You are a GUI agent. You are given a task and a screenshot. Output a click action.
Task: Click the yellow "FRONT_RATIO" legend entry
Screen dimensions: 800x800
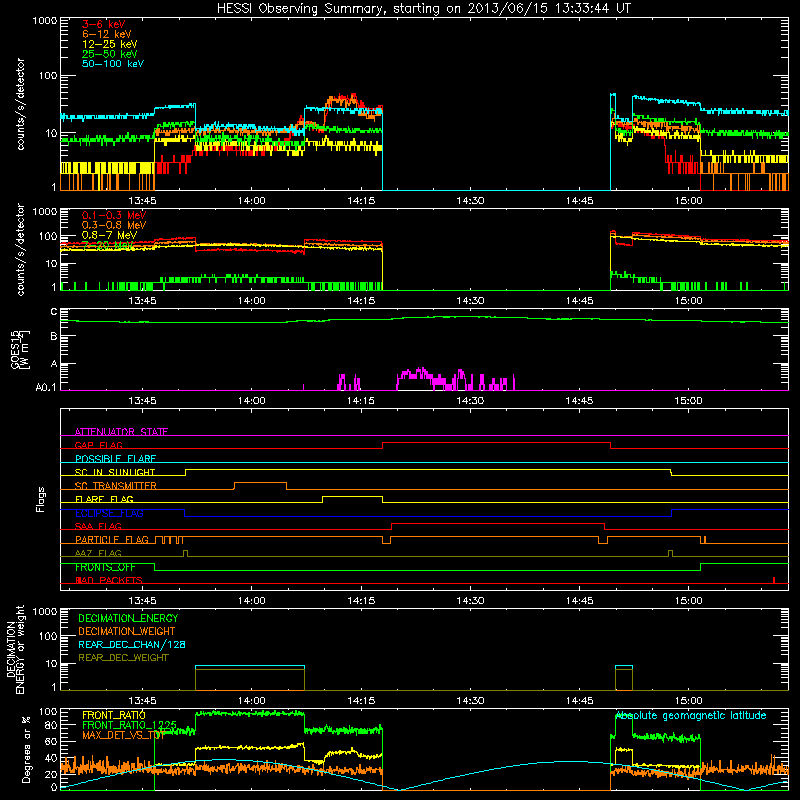click(114, 715)
